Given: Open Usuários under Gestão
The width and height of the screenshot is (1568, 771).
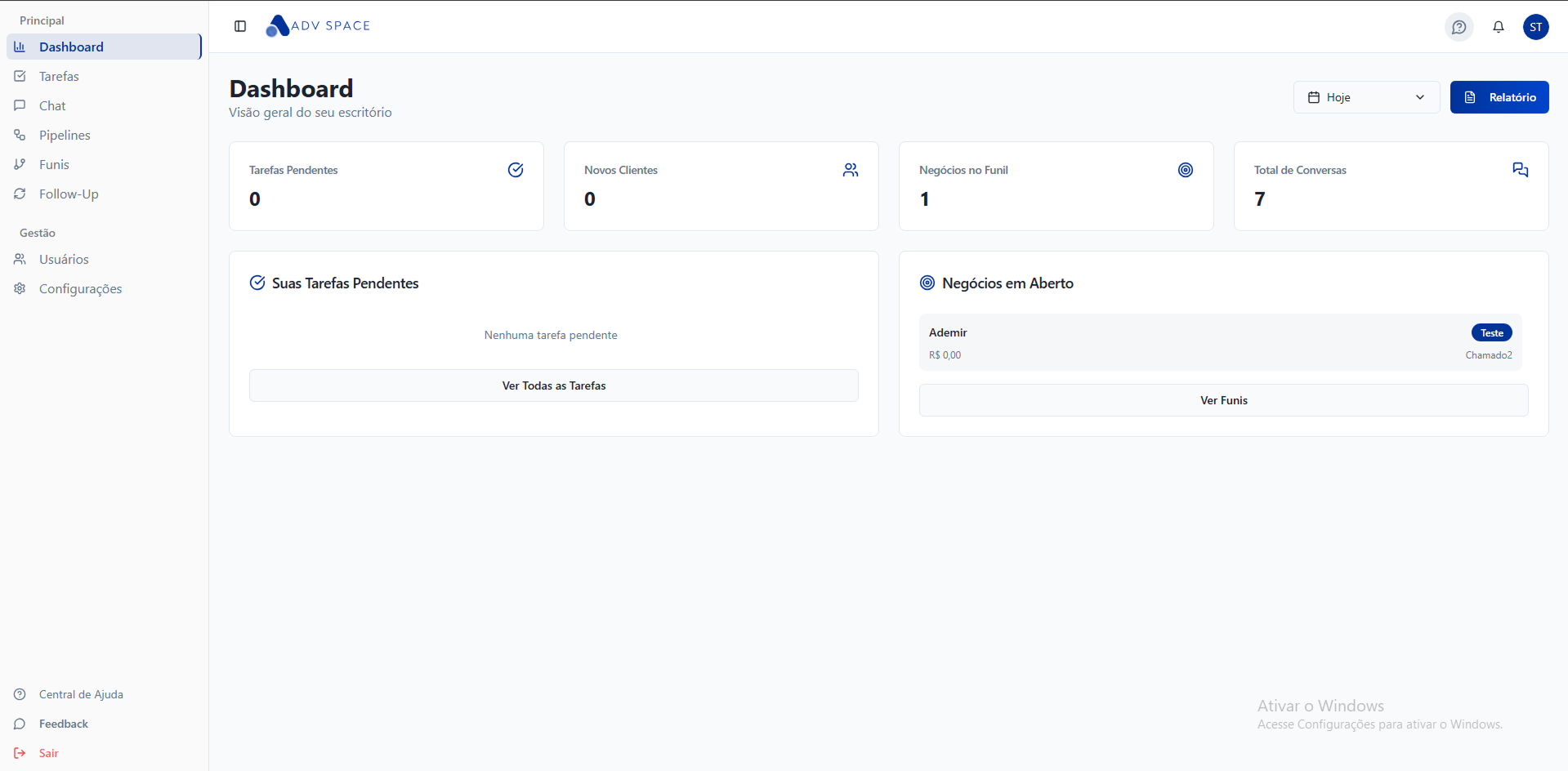Looking at the screenshot, I should click(104, 259).
